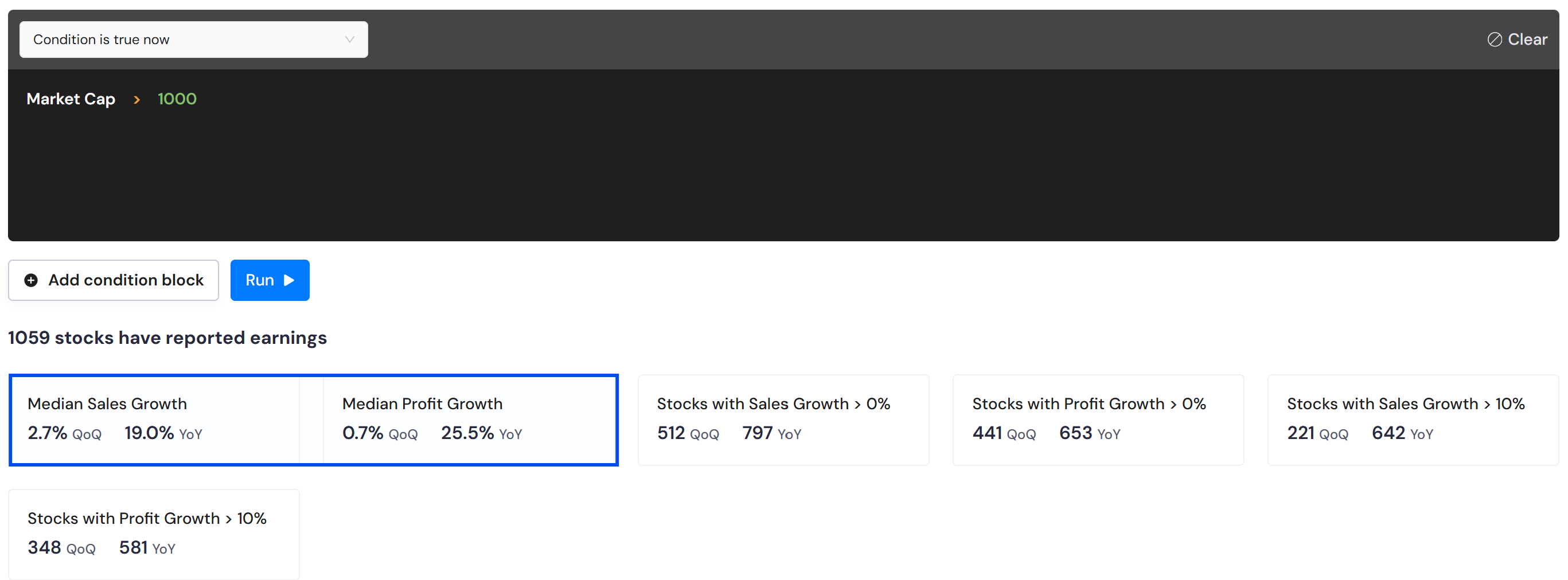Click 441 QoQ profit growth count

1004,433
